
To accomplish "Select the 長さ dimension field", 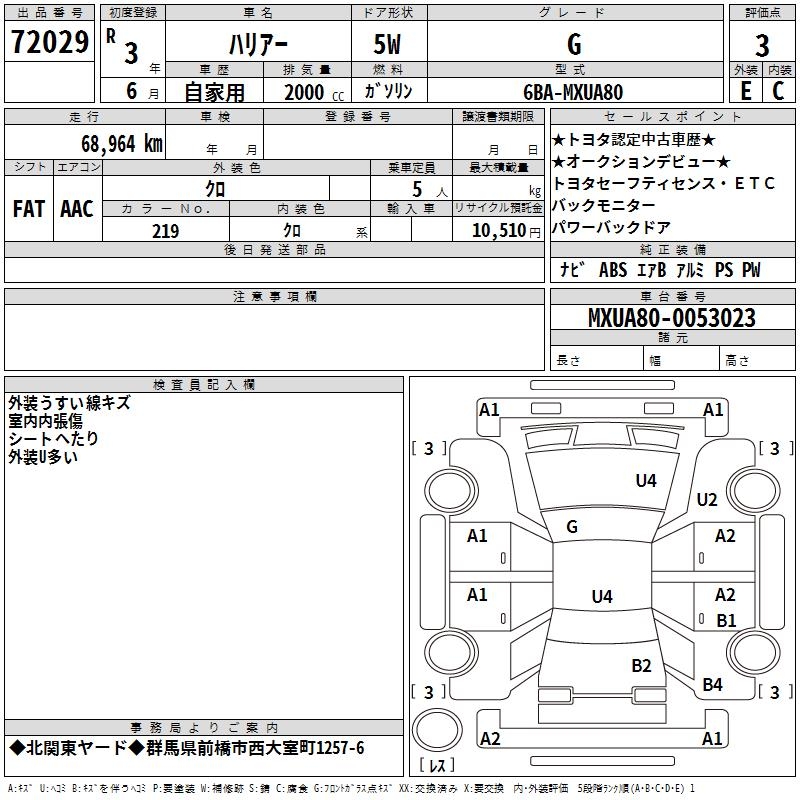I will (597, 360).
